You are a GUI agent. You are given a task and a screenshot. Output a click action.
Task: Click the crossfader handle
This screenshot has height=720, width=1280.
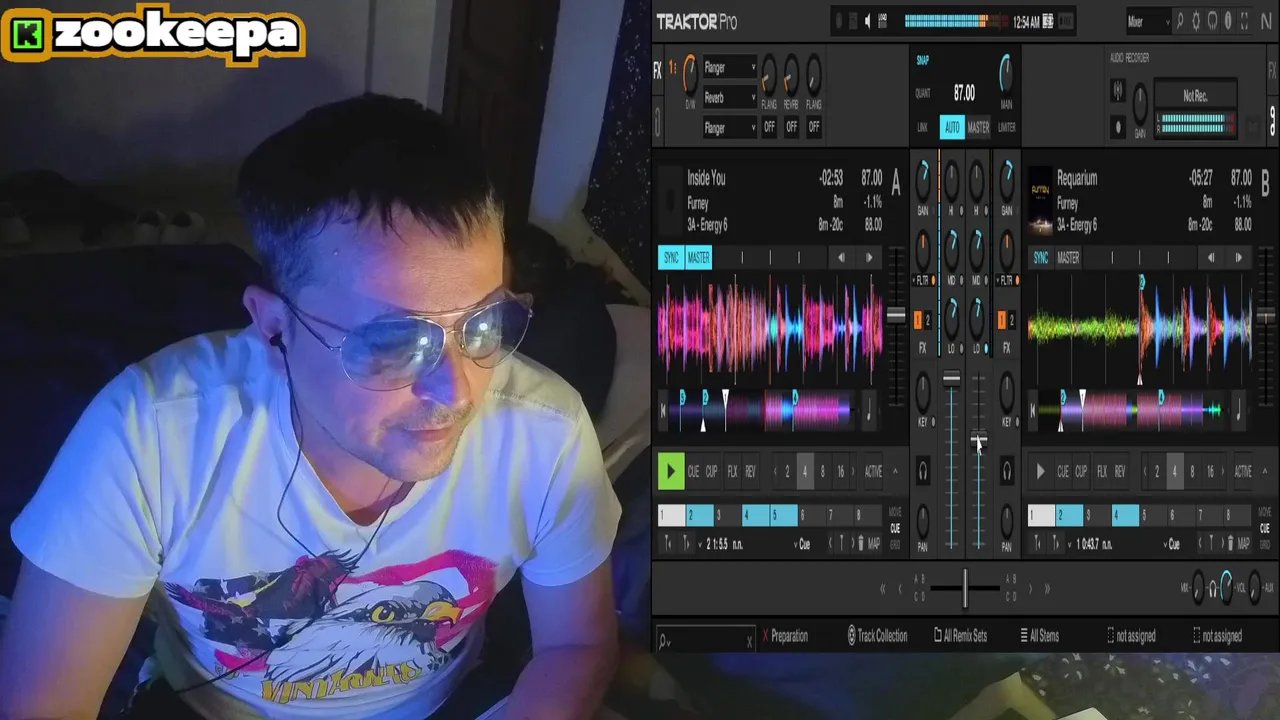pyautogui.click(x=964, y=588)
